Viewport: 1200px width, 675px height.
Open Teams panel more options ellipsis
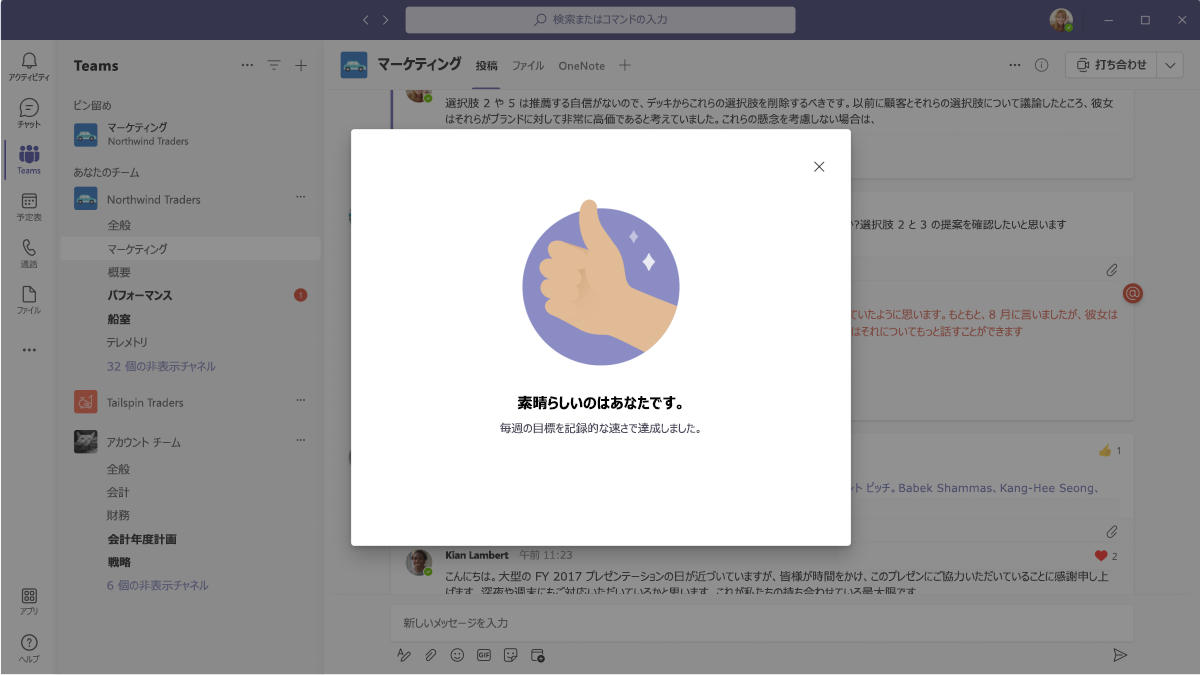[x=247, y=66]
